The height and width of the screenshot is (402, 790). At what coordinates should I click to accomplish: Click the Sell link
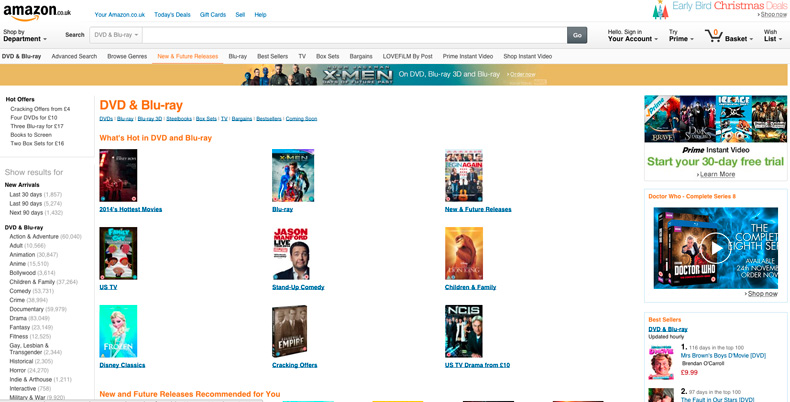(240, 15)
